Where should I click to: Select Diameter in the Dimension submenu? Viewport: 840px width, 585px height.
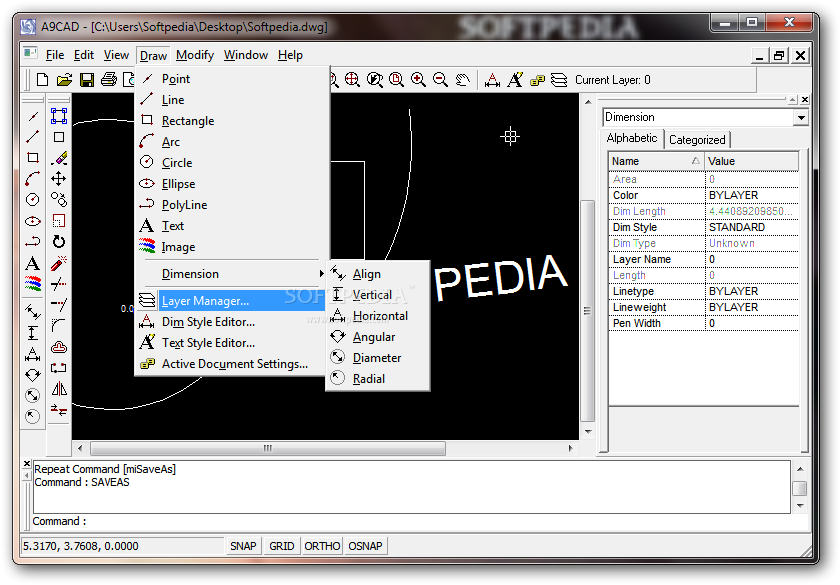click(x=378, y=358)
